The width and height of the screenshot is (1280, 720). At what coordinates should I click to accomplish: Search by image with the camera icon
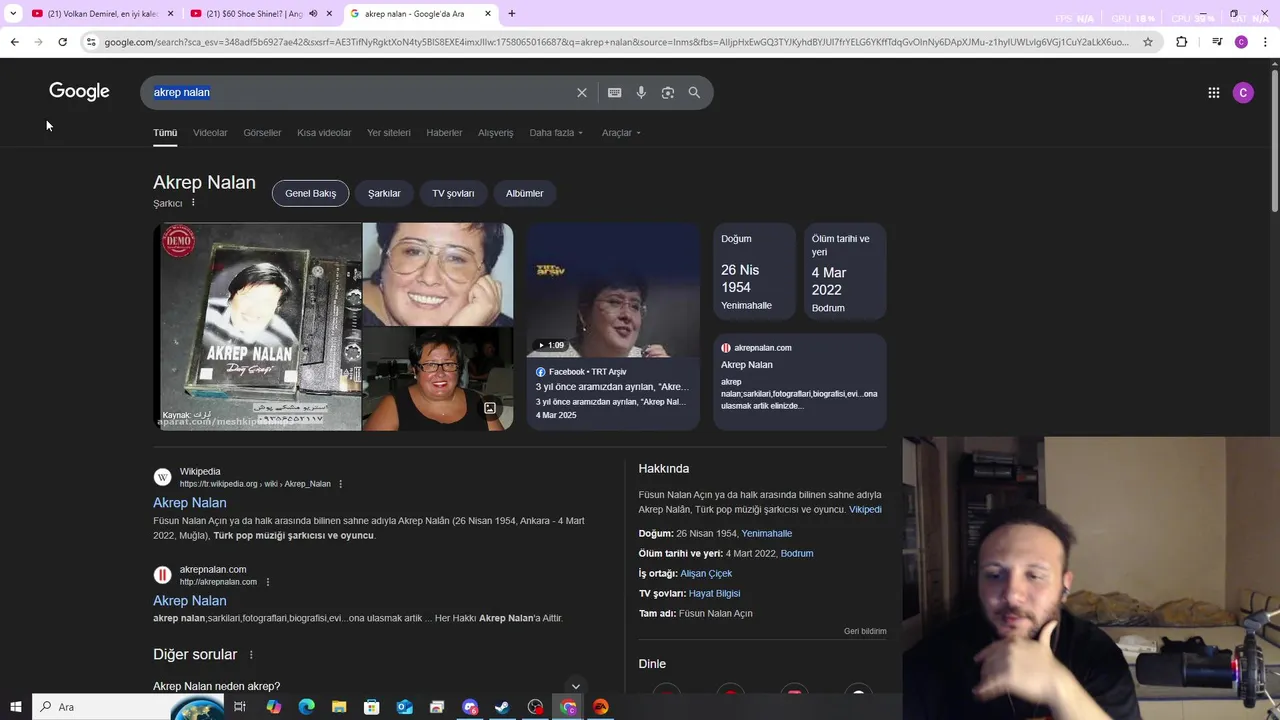[x=668, y=93]
